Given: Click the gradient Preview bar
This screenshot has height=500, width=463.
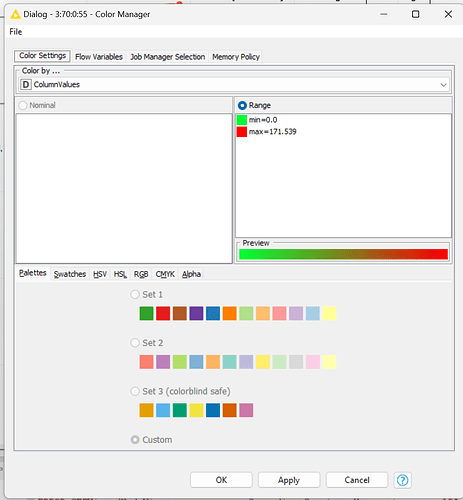Looking at the screenshot, I should [343, 254].
